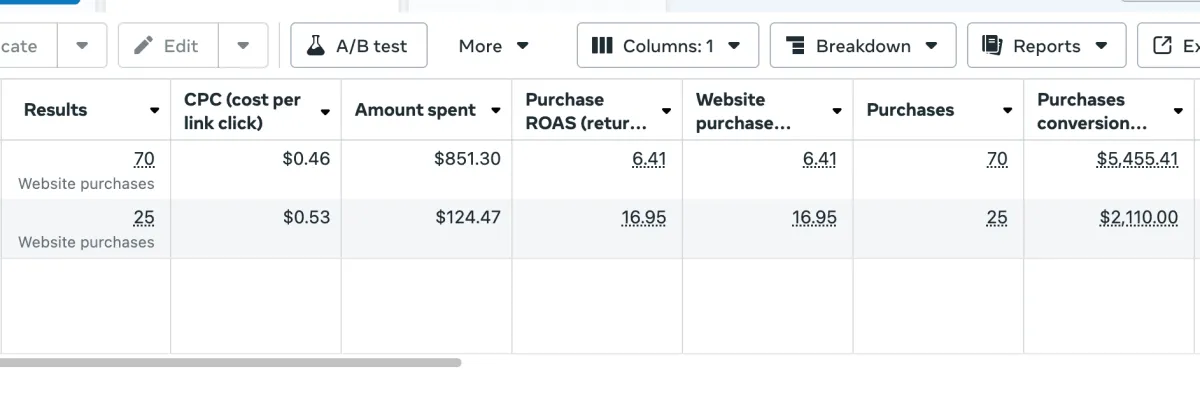The image size is (1200, 411).
Task: Open the Purchase ROAS column menu arrow
Action: coord(666,111)
